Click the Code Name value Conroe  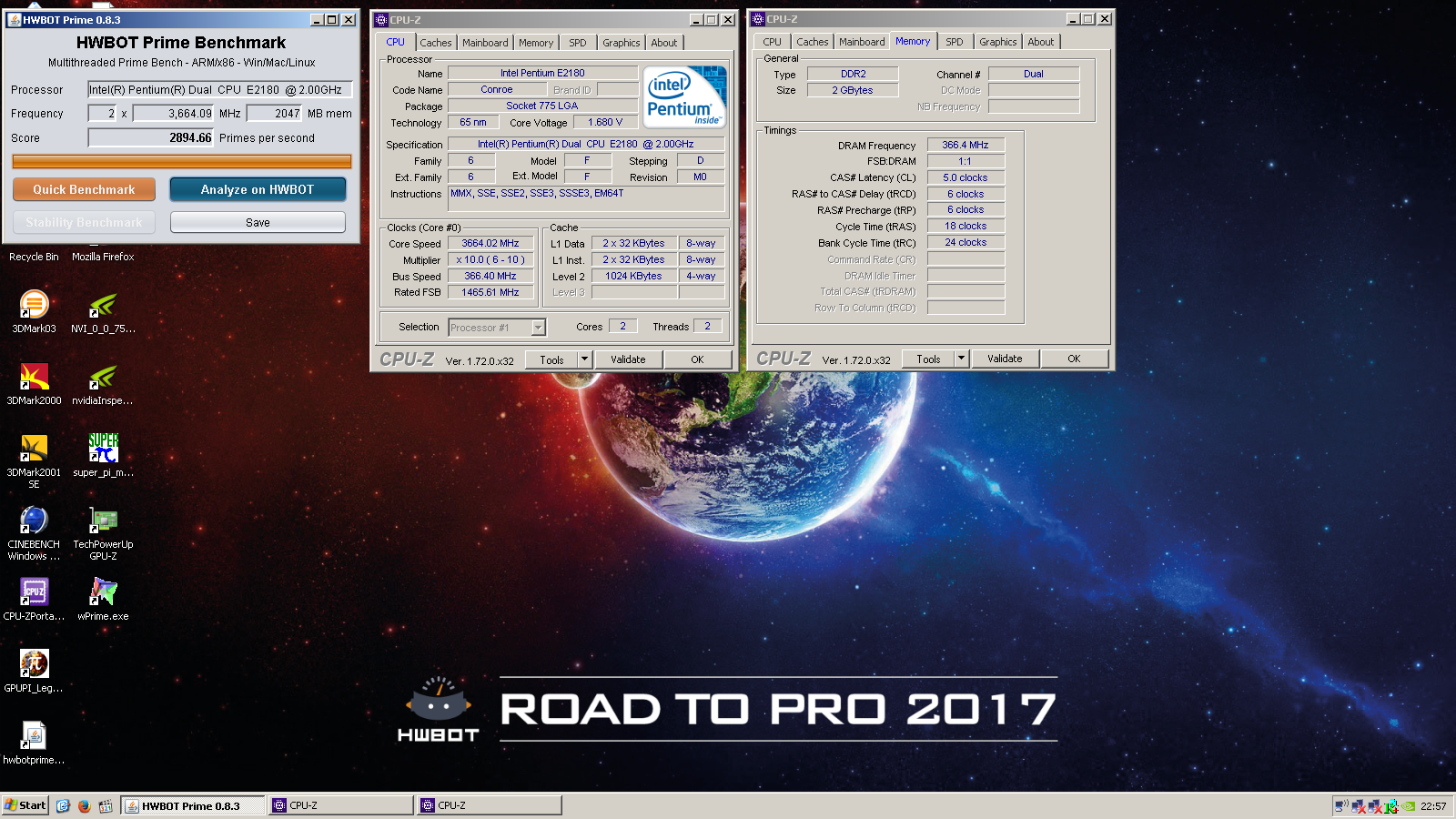coord(497,89)
